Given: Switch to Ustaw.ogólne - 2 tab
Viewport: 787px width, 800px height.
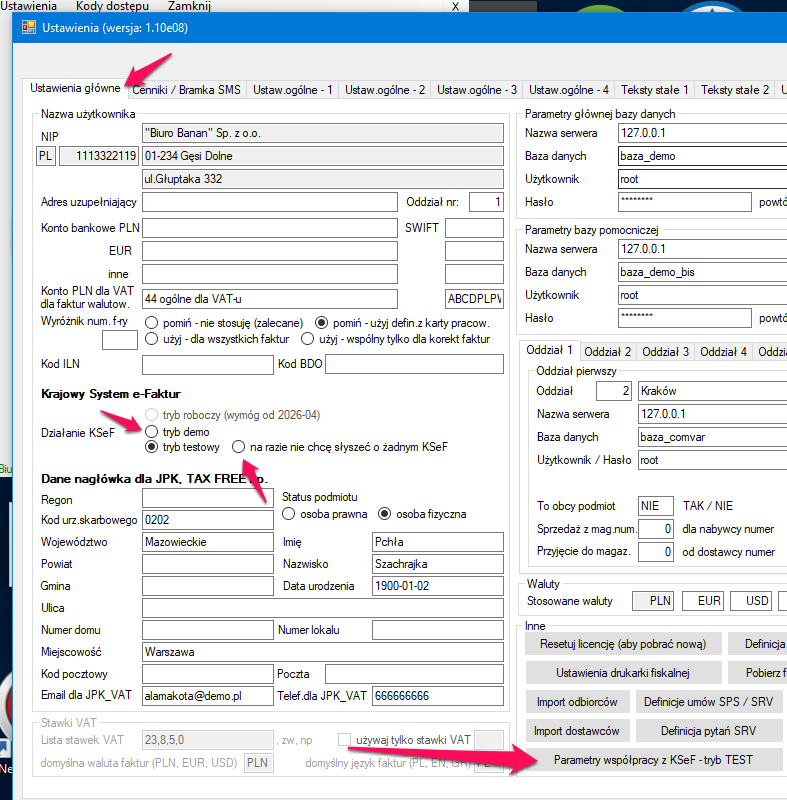Looking at the screenshot, I should coord(385,90).
